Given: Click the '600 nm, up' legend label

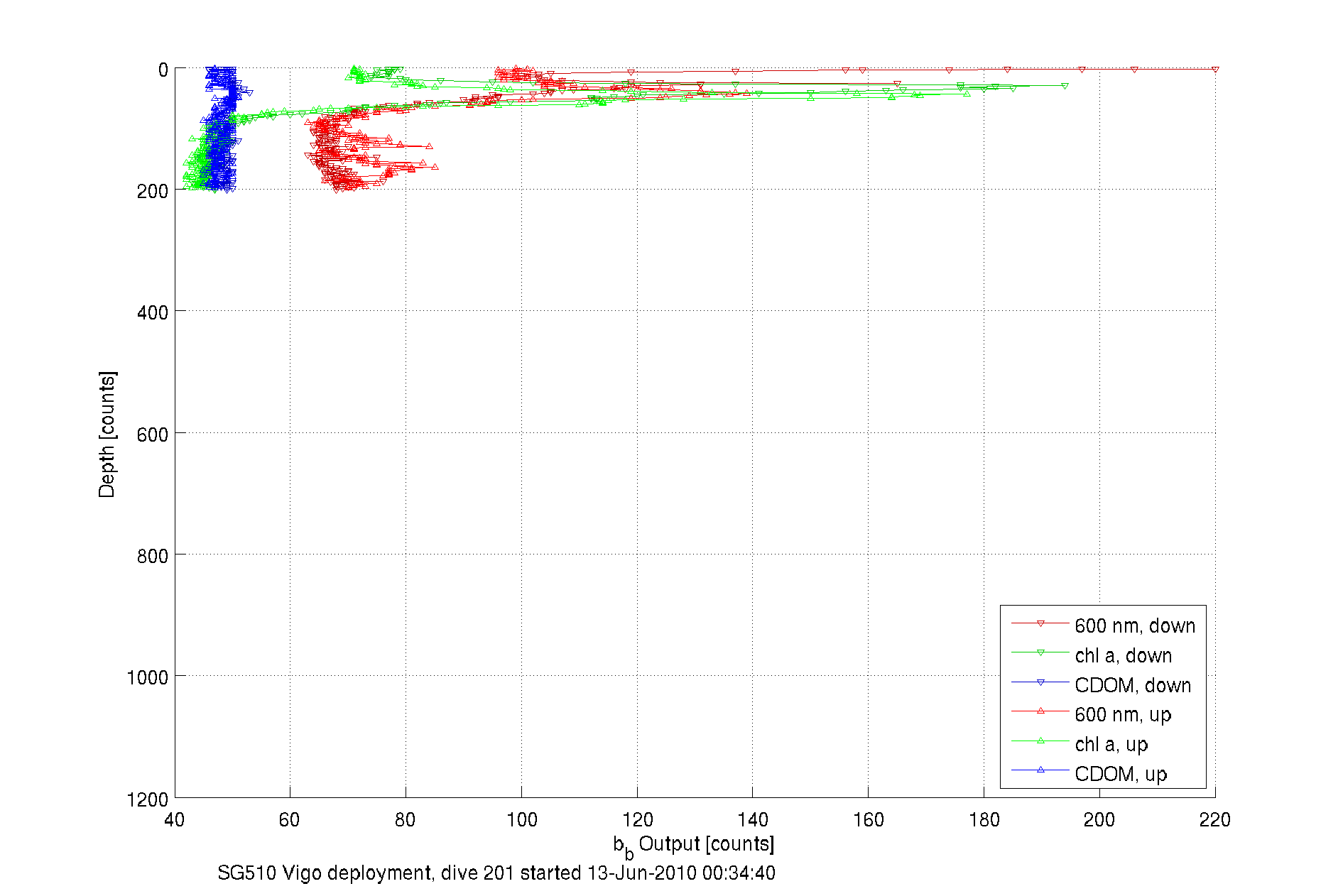Looking at the screenshot, I should [x=1123, y=714].
